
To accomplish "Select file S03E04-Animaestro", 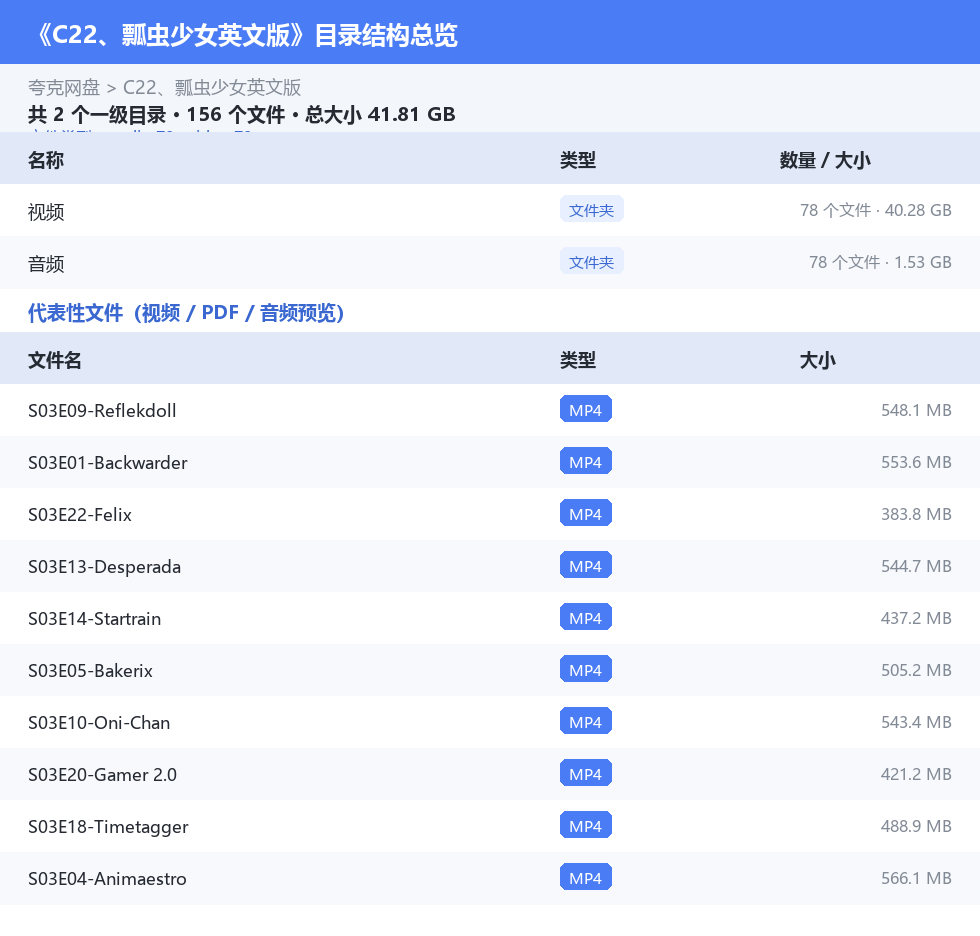I will point(107,879).
